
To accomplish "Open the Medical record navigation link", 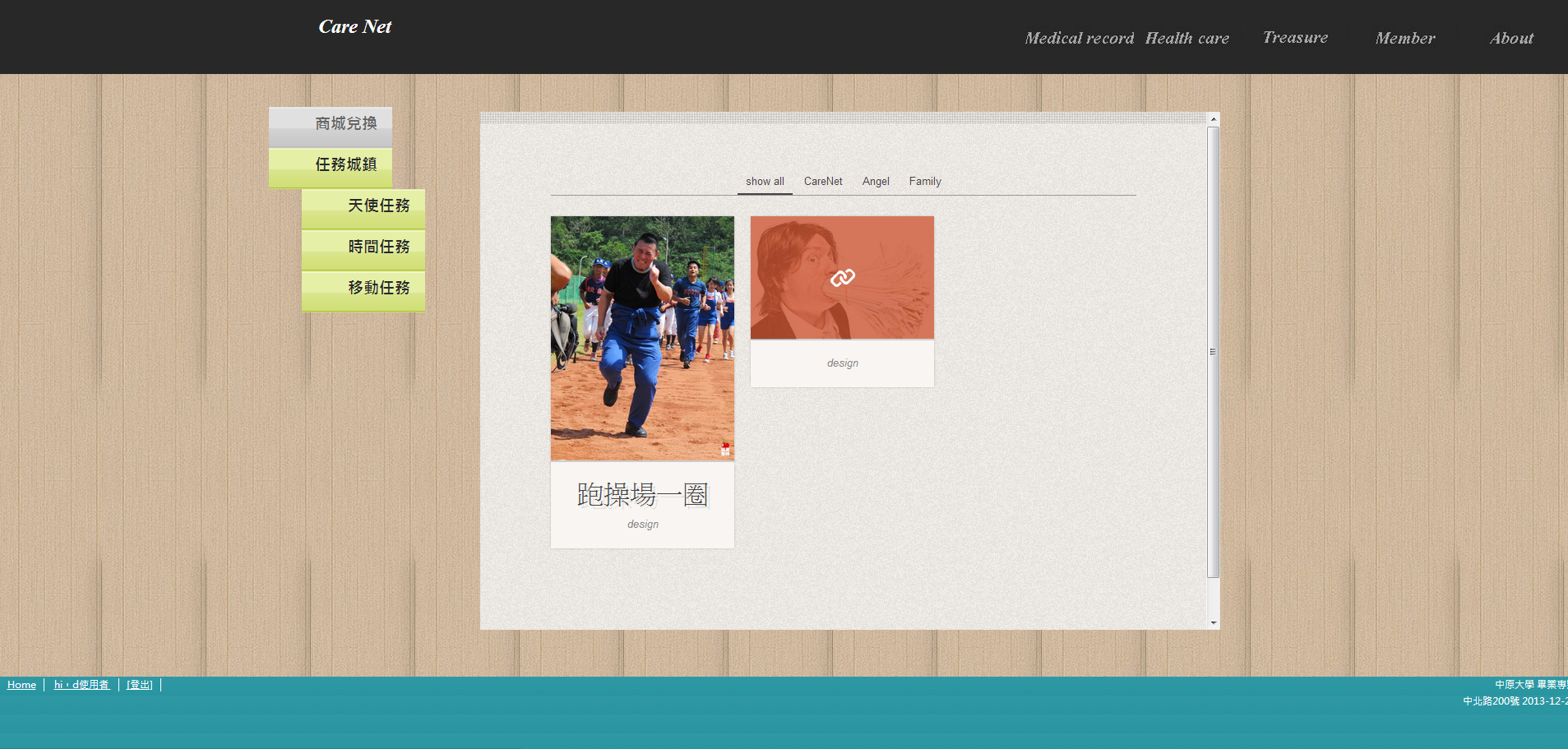I will tap(1079, 39).
